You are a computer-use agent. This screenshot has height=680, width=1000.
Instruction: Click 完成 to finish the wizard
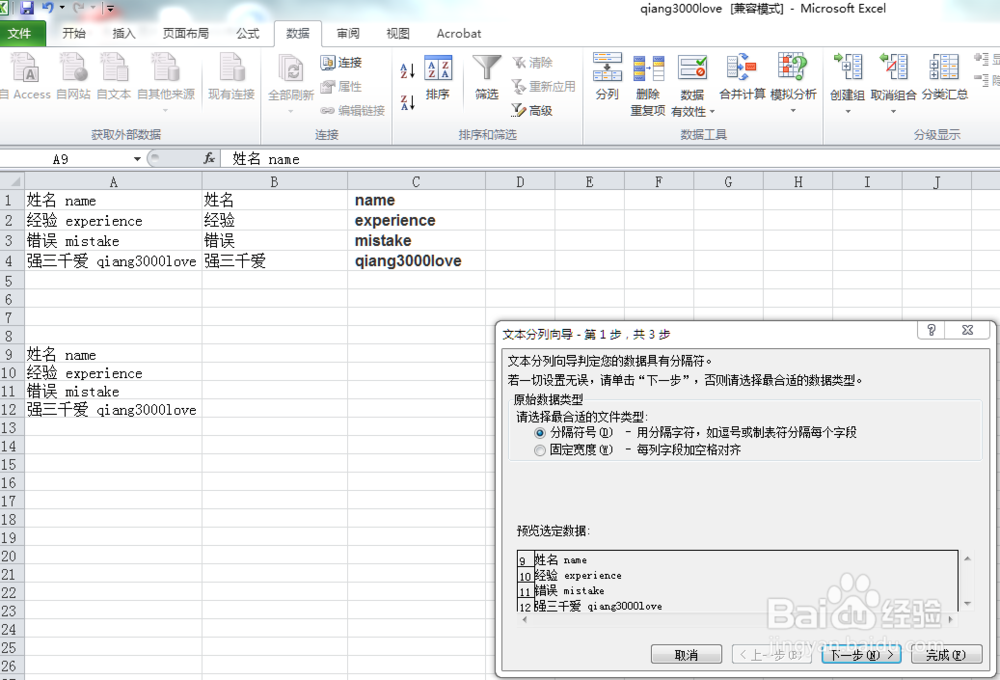(x=946, y=654)
